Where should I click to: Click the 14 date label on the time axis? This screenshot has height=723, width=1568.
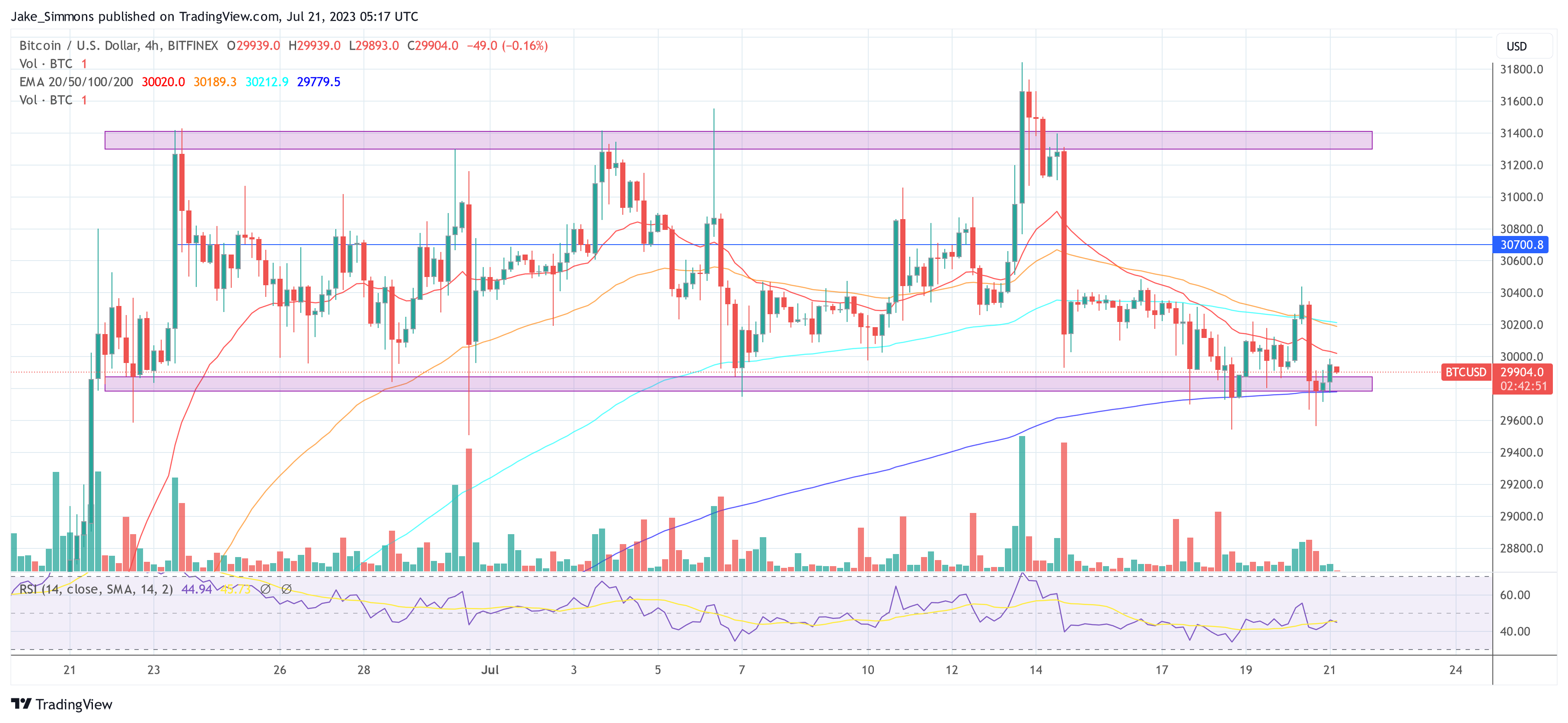[x=1036, y=670]
